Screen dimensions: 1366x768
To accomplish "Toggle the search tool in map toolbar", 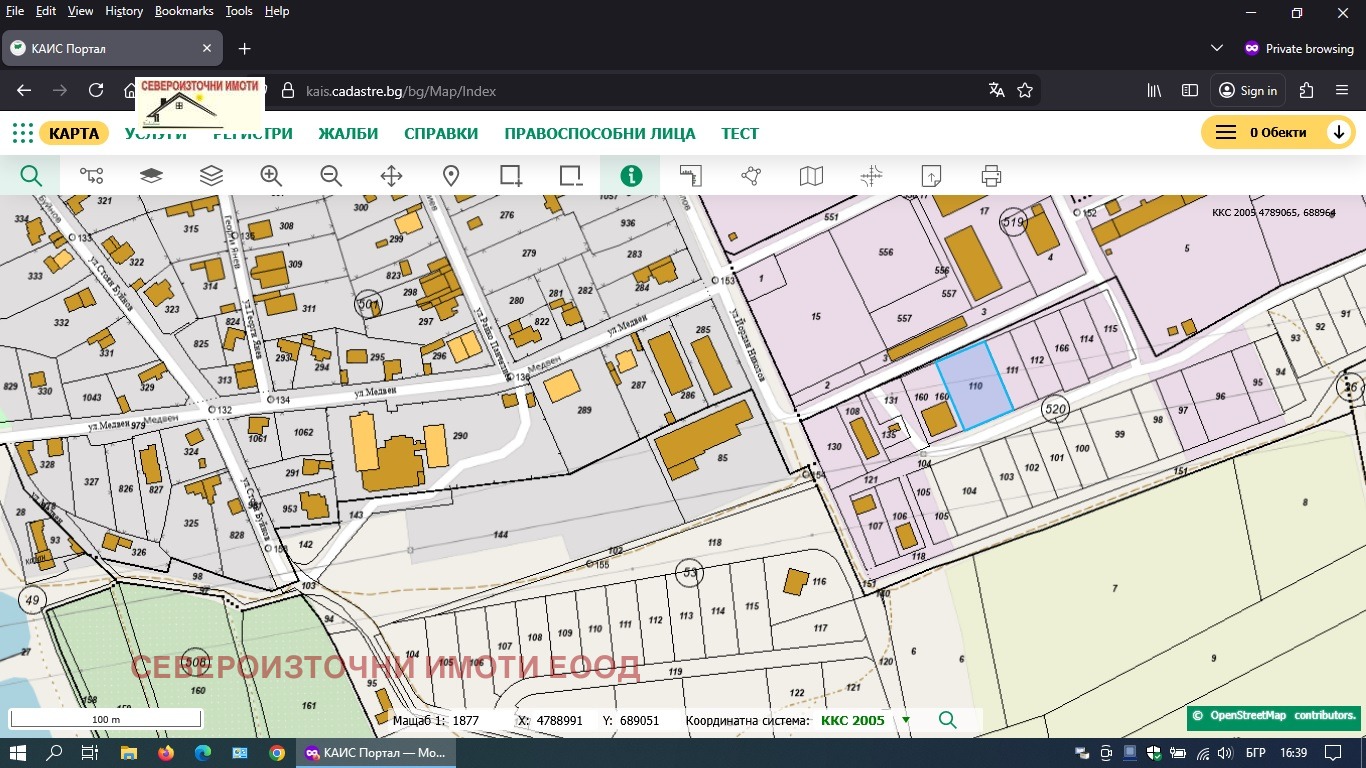I will [31, 176].
